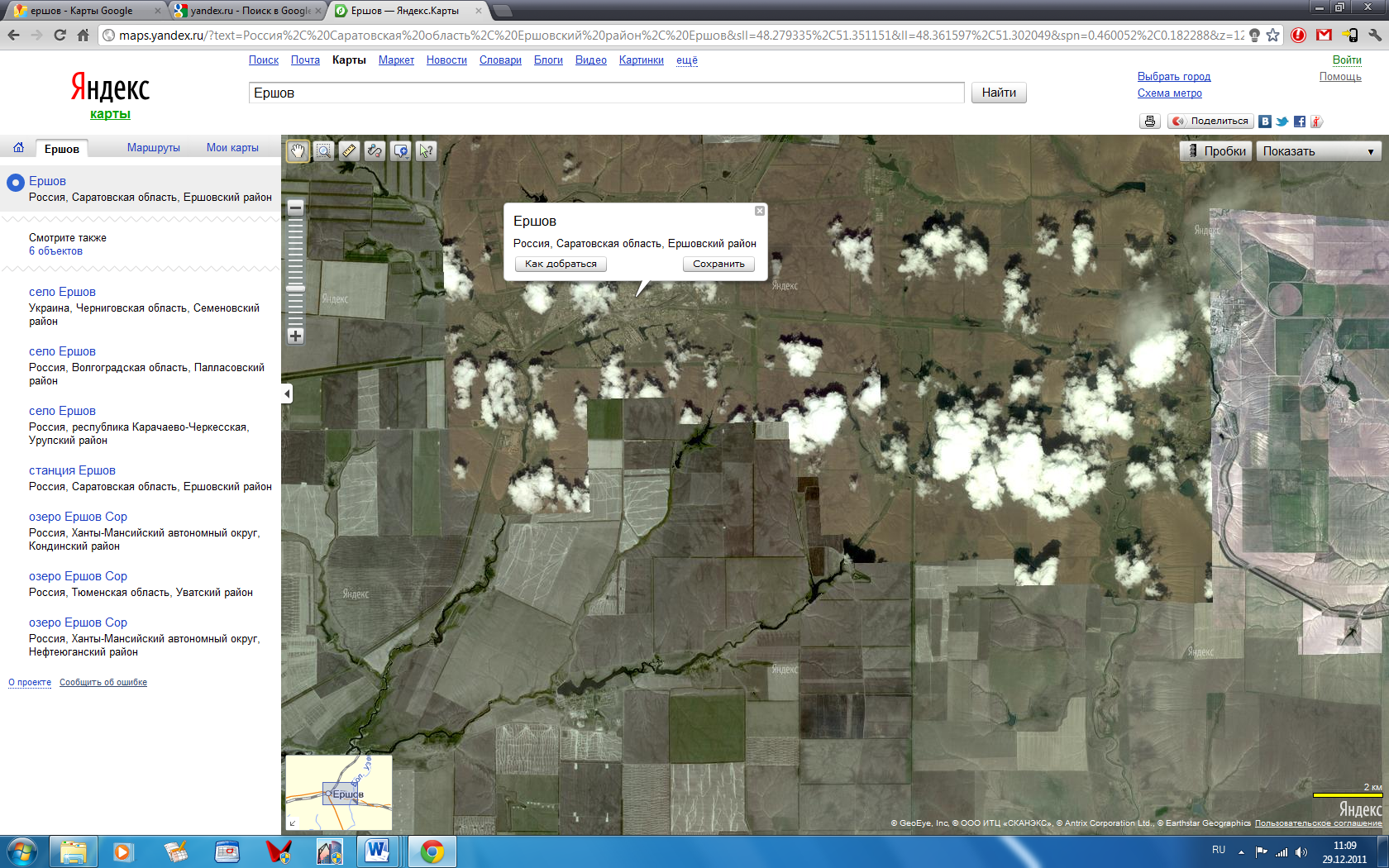1389x868 pixels.
Task: Click Как добраться in the balloon
Action: tap(561, 264)
